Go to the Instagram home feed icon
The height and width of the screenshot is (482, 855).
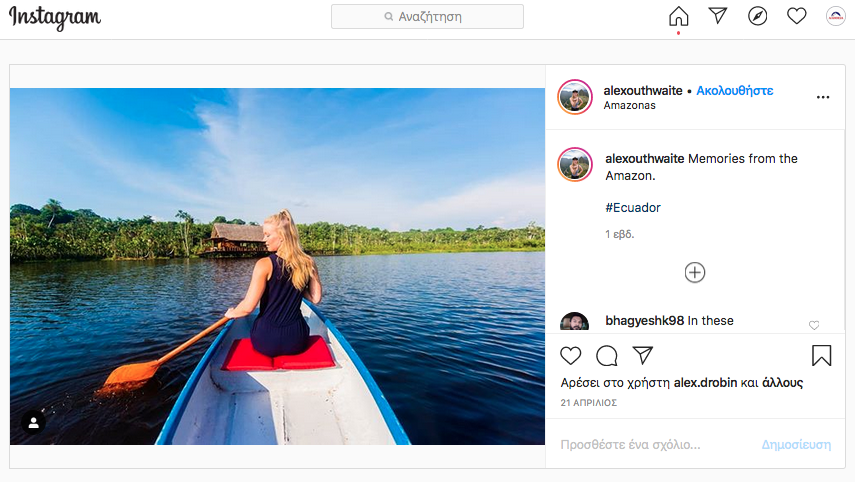[x=679, y=16]
